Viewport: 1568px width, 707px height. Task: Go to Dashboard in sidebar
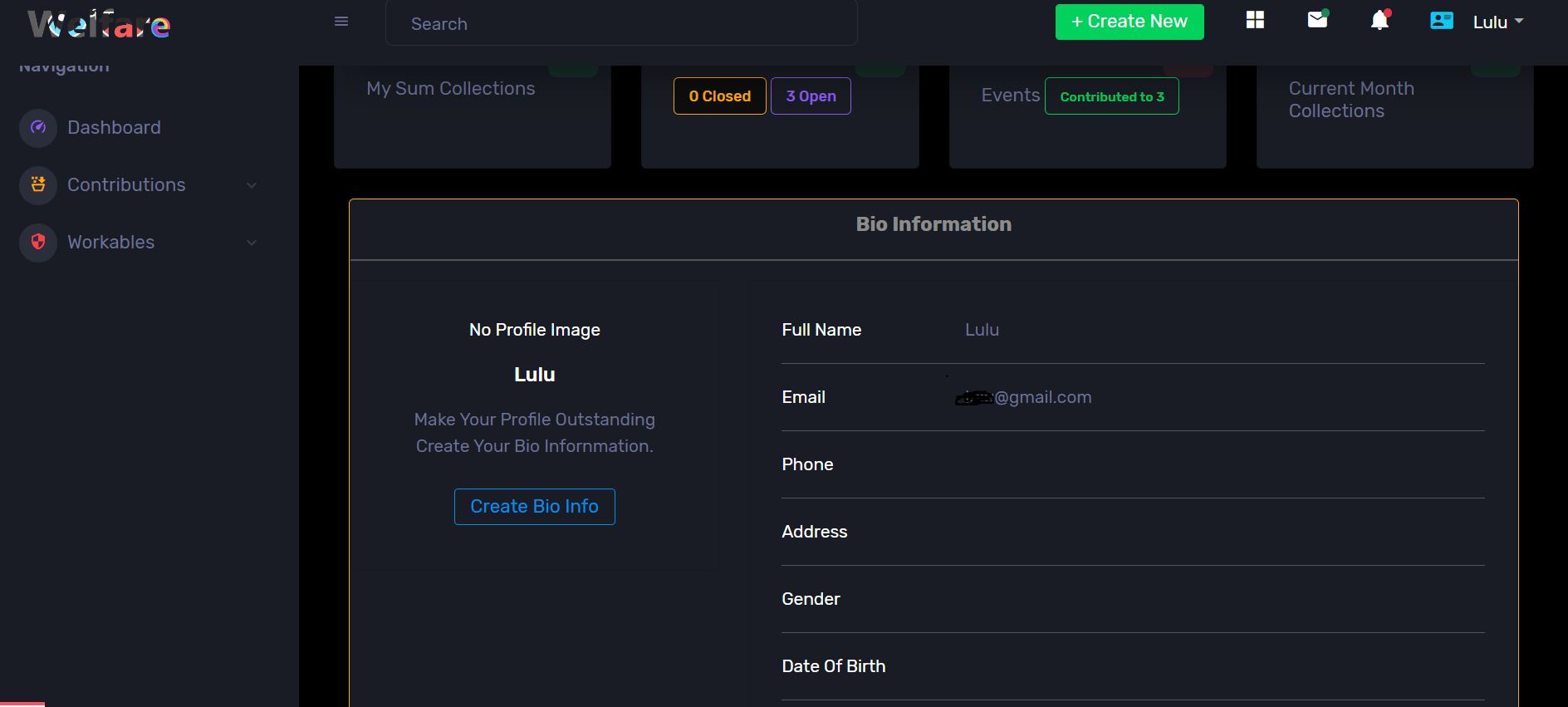pyautogui.click(x=114, y=128)
